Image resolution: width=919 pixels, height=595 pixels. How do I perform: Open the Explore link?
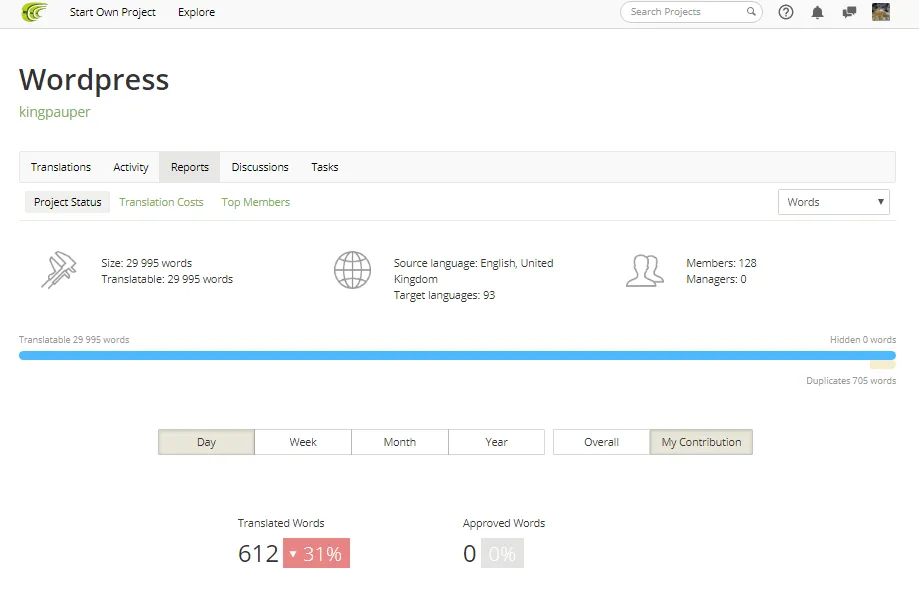(196, 12)
